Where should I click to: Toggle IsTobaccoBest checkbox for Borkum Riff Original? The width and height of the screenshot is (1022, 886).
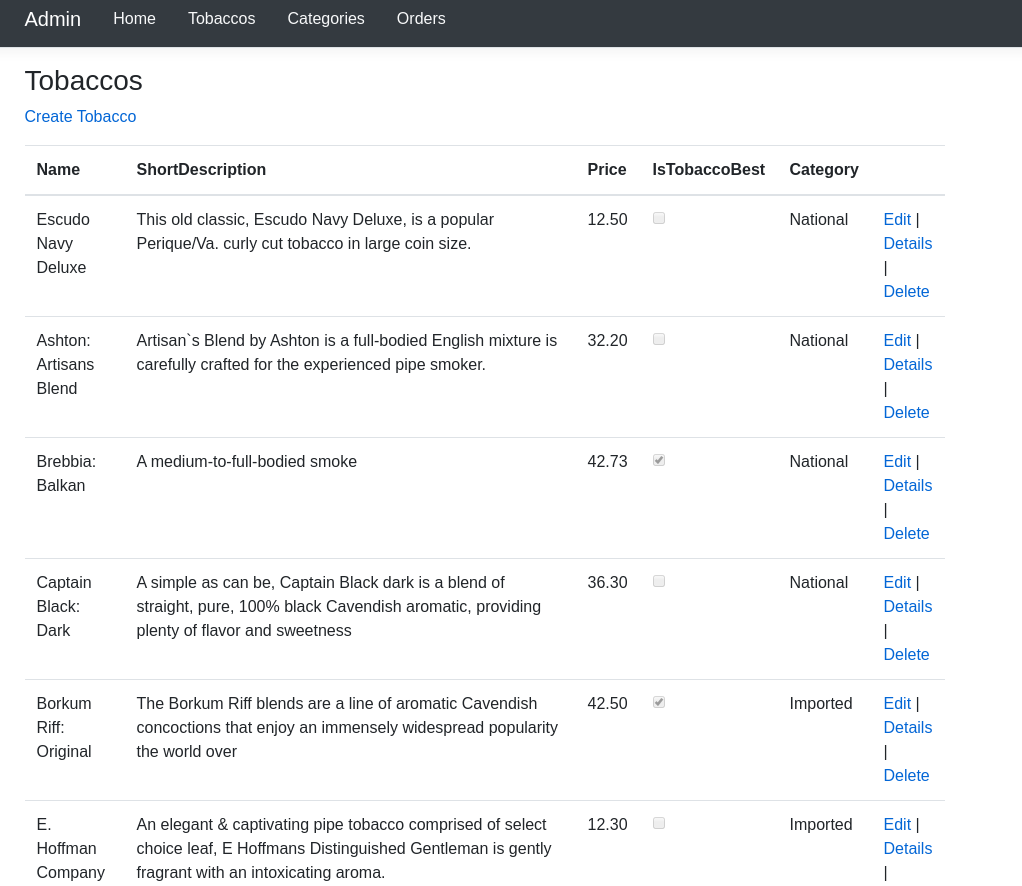click(659, 702)
